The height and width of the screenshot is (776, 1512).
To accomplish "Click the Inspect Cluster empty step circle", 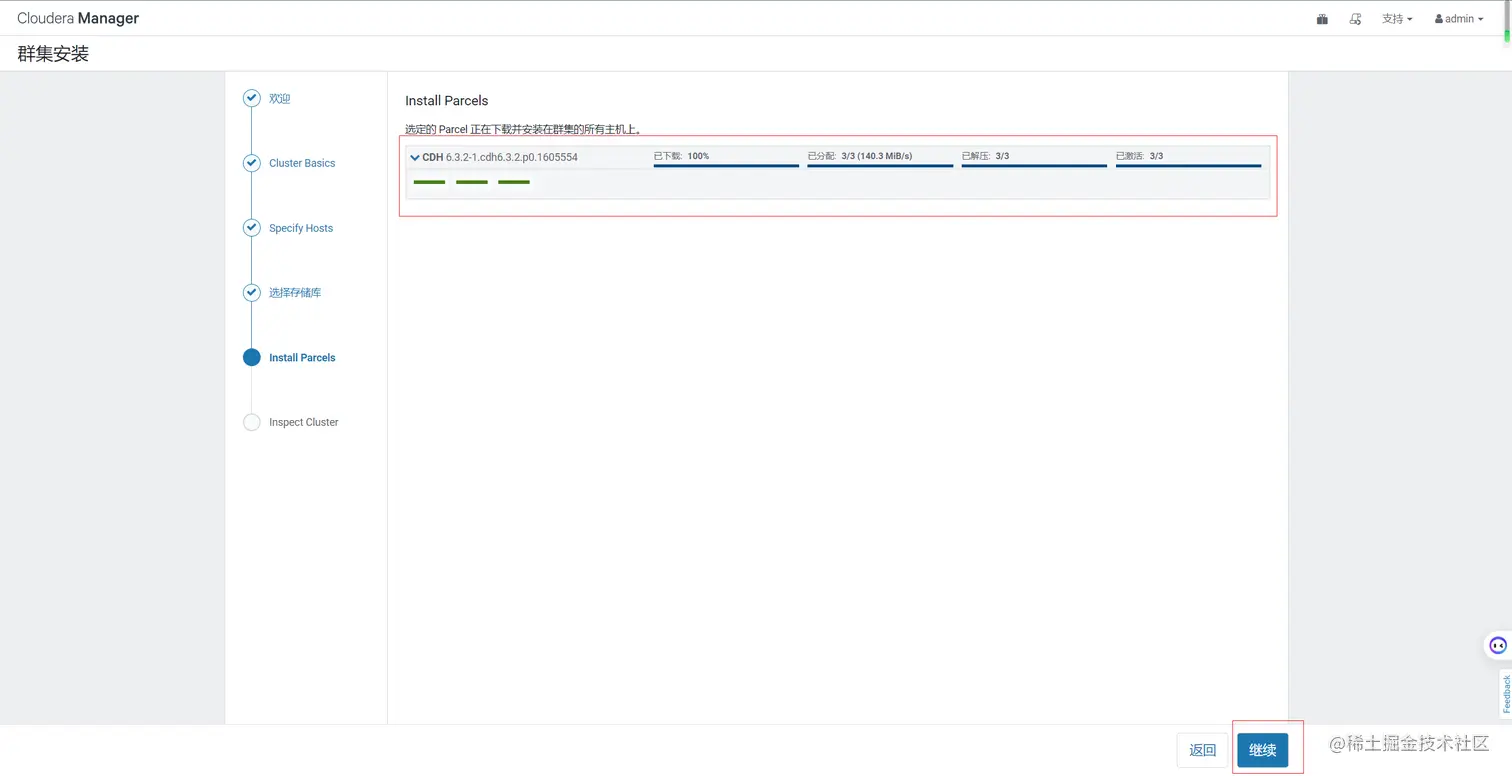I will coord(252,422).
